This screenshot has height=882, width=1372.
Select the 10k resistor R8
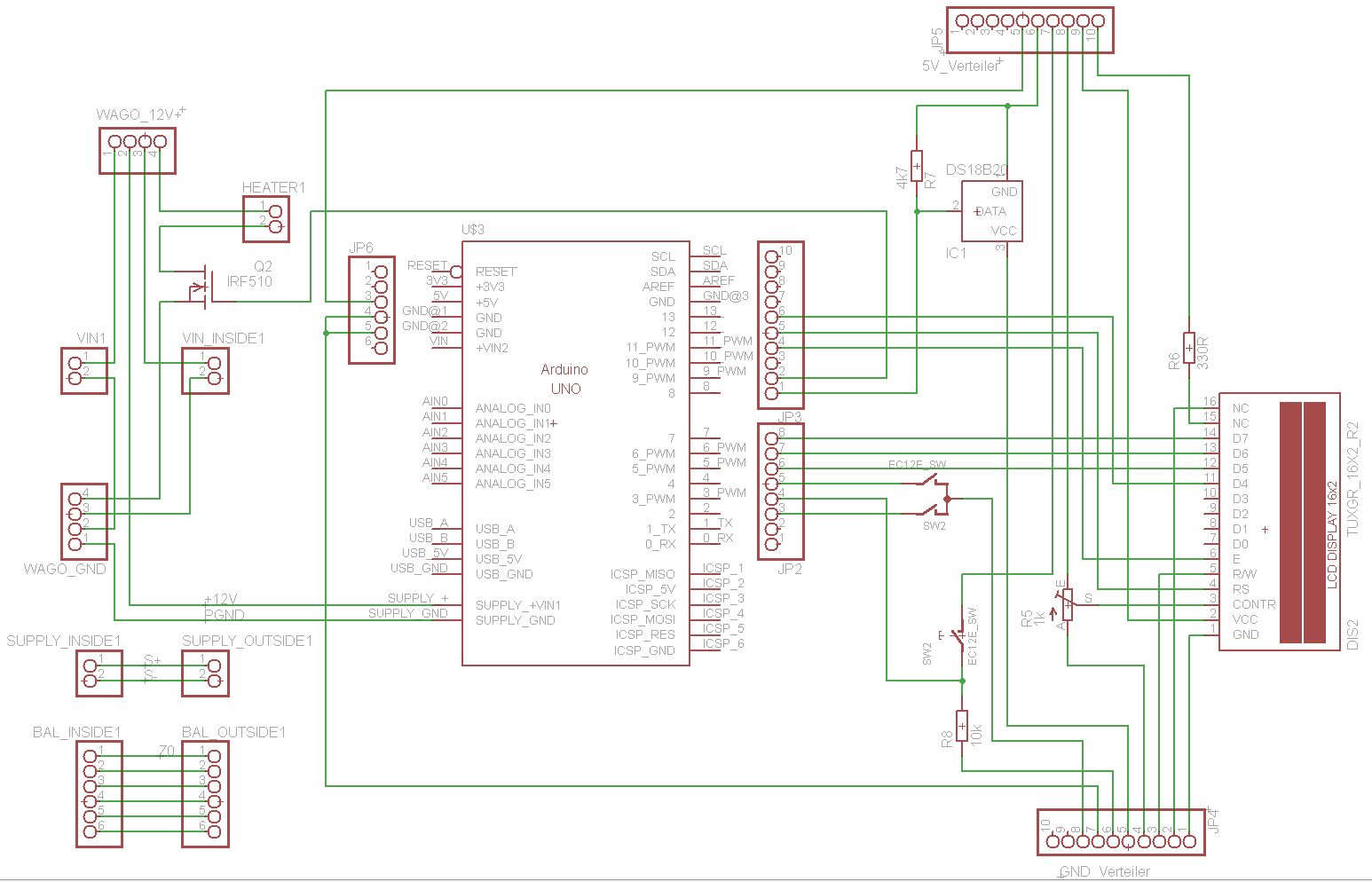[962, 726]
